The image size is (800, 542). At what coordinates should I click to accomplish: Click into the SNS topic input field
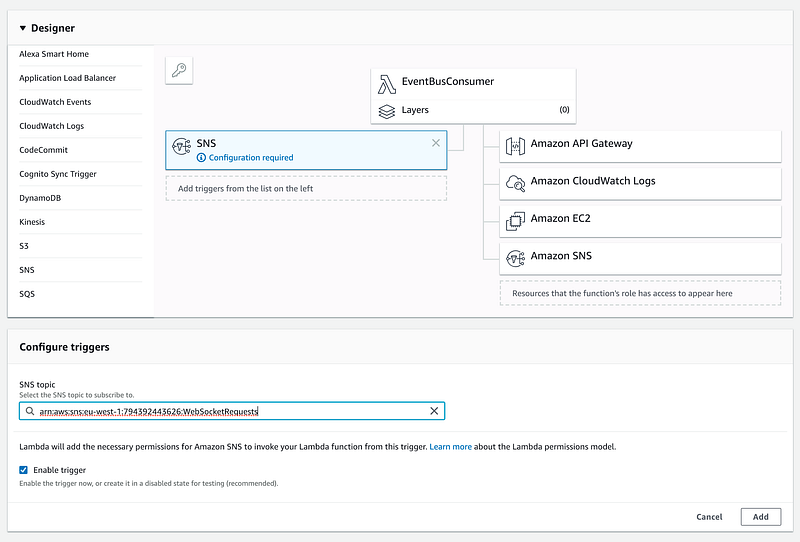point(232,411)
